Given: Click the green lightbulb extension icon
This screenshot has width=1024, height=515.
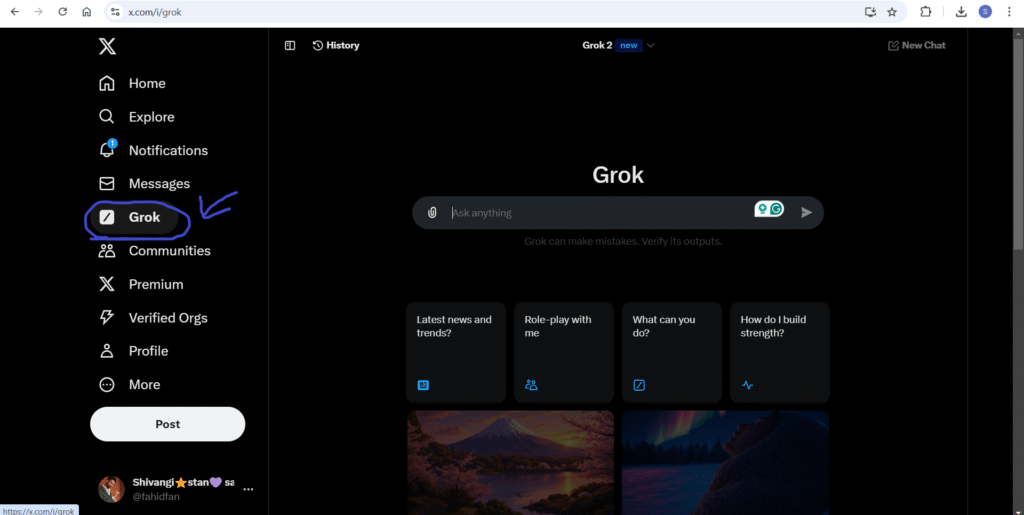Looking at the screenshot, I should point(761,209).
